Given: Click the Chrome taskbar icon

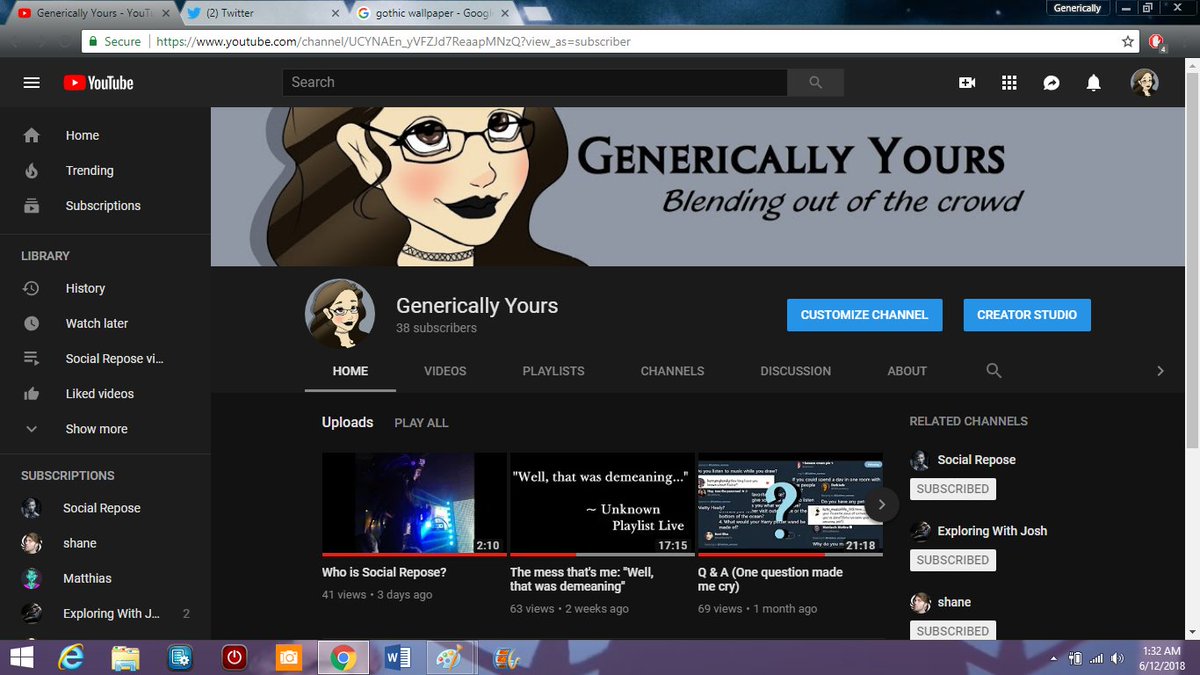Looking at the screenshot, I should coord(343,657).
